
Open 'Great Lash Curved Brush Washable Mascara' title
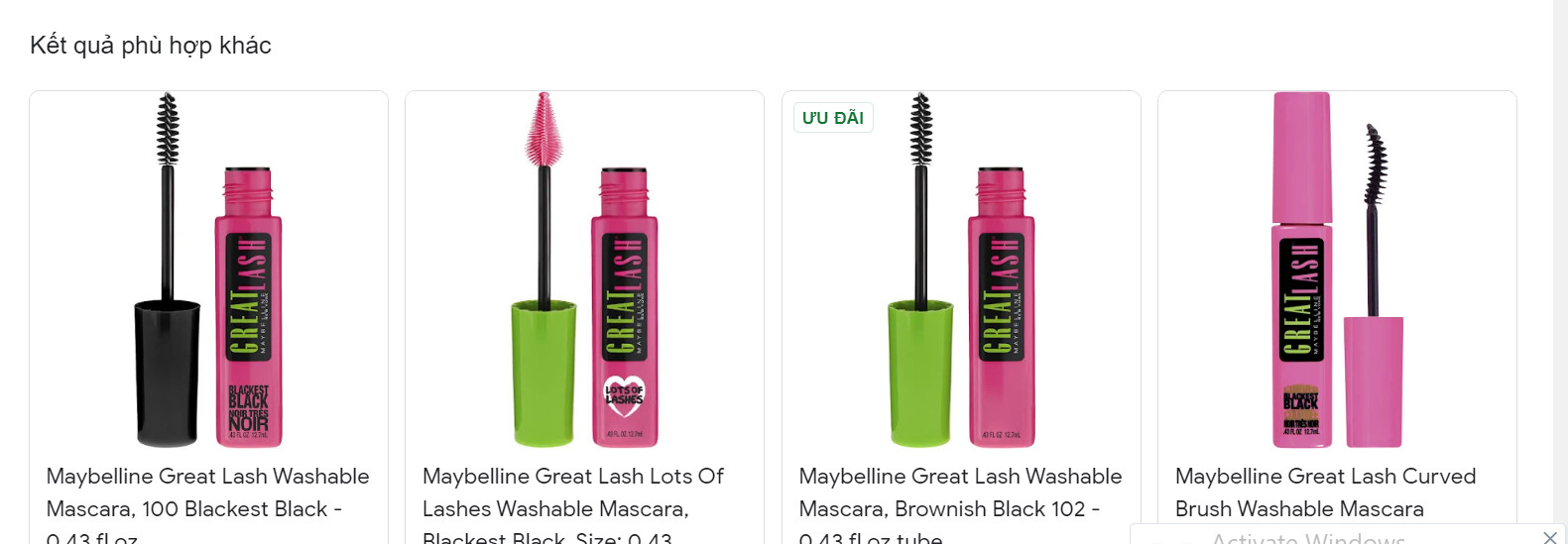click(x=1325, y=492)
